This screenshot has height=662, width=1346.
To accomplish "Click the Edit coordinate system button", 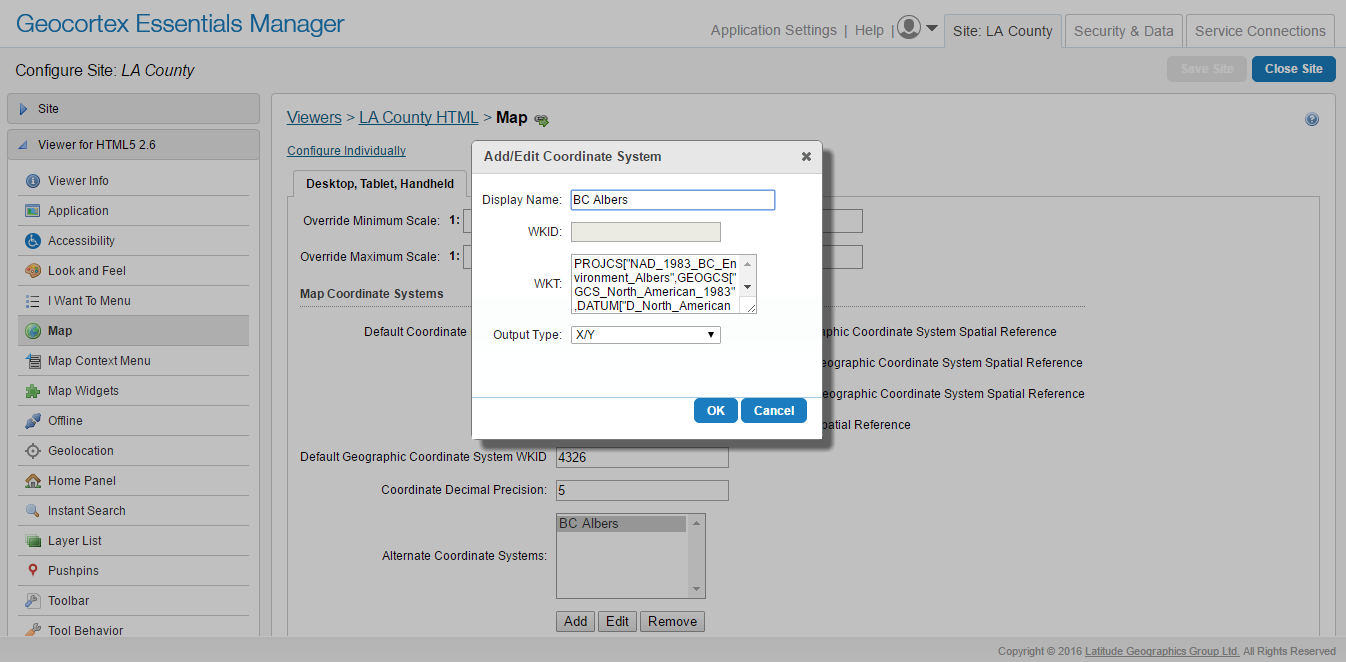I will point(618,621).
